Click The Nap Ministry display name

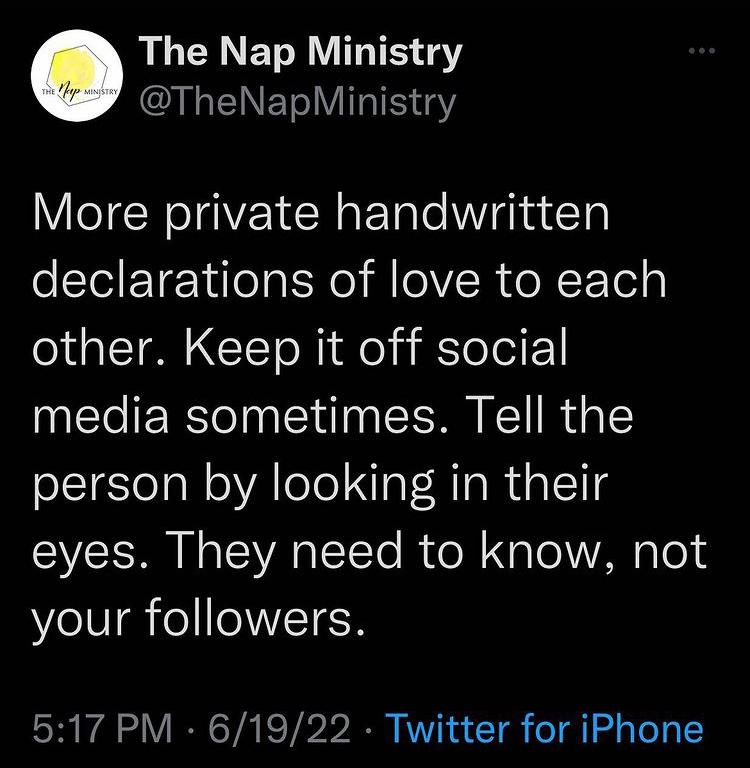(301, 52)
